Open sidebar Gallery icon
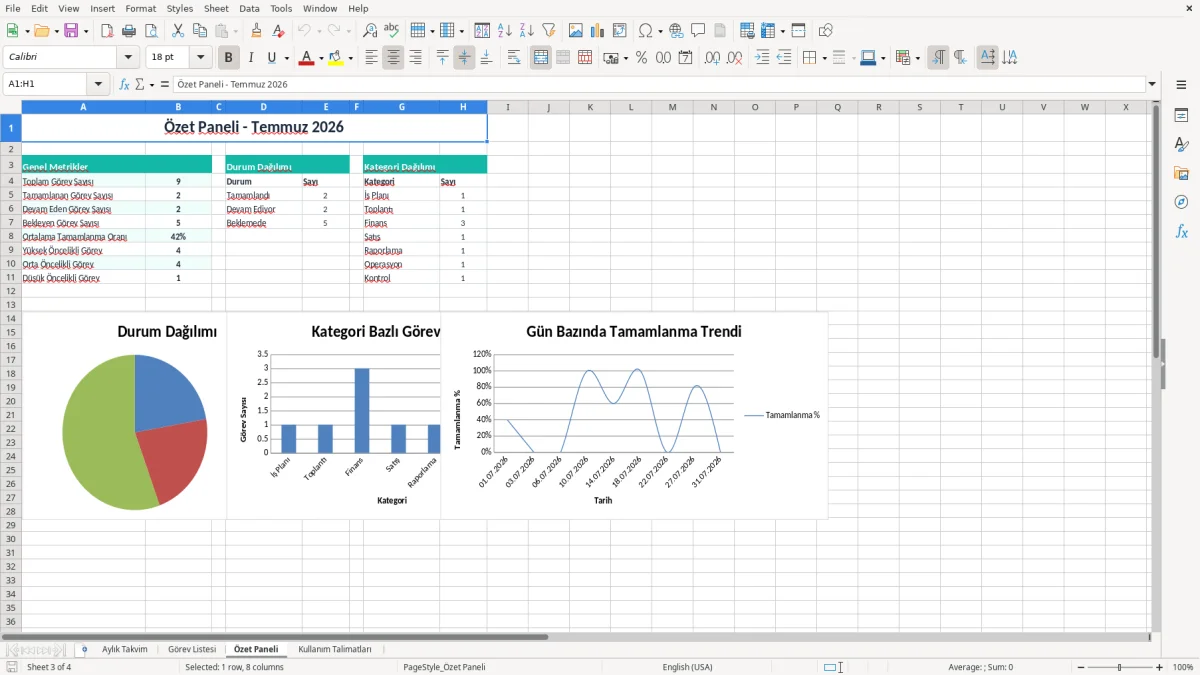 [1181, 173]
